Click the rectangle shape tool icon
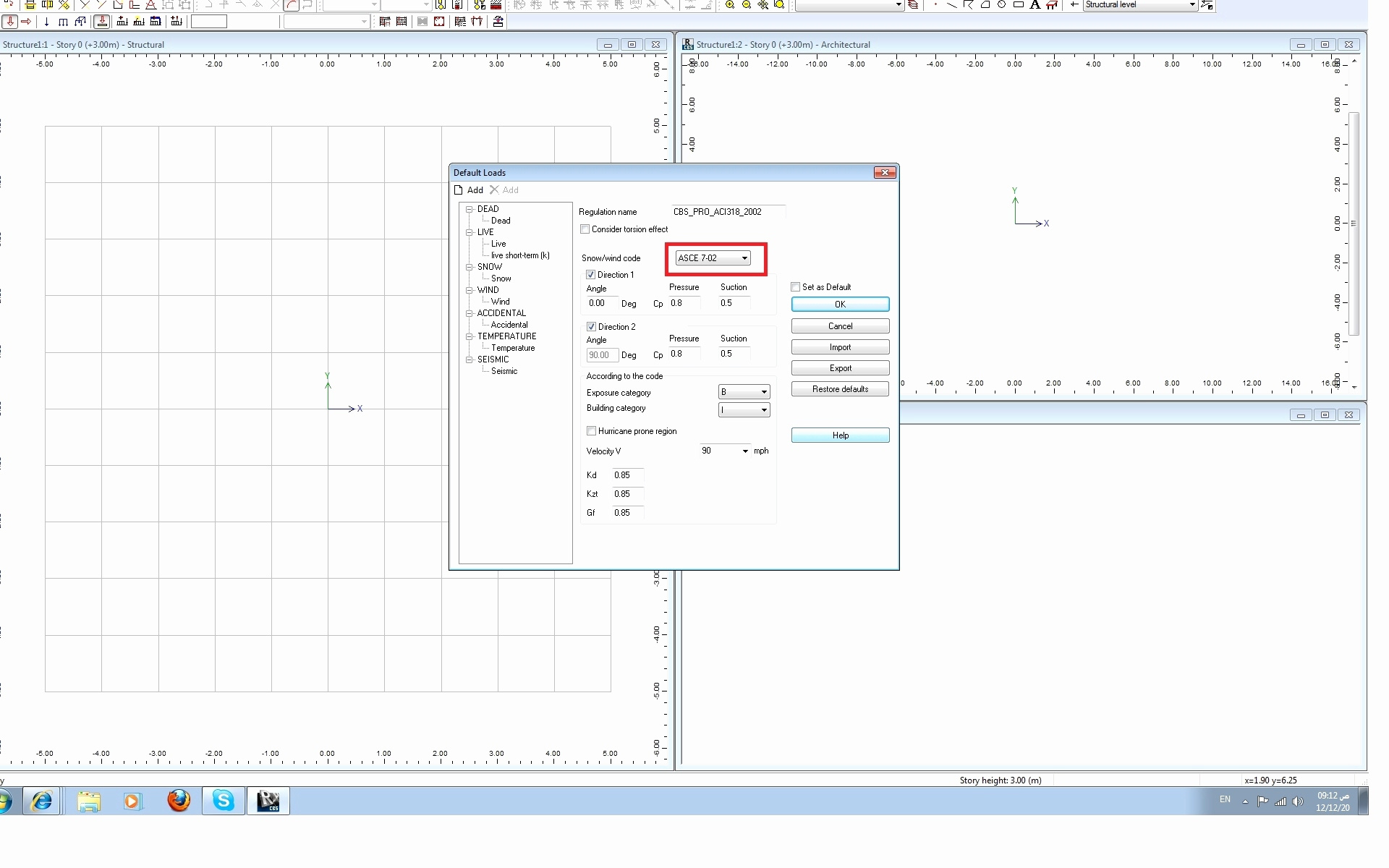The image size is (1389, 868). (1018, 4)
